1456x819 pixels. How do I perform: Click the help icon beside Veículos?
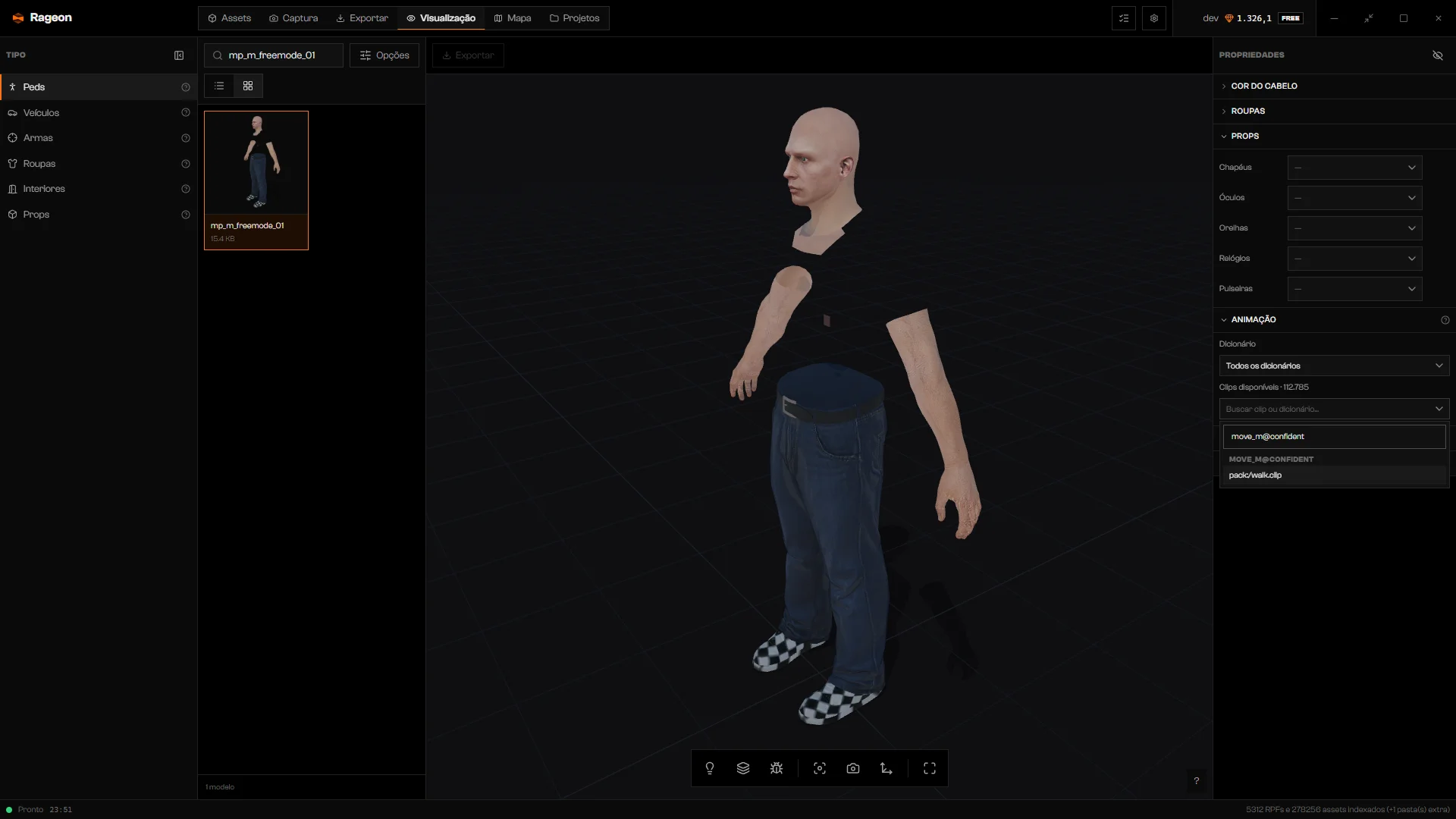point(186,112)
